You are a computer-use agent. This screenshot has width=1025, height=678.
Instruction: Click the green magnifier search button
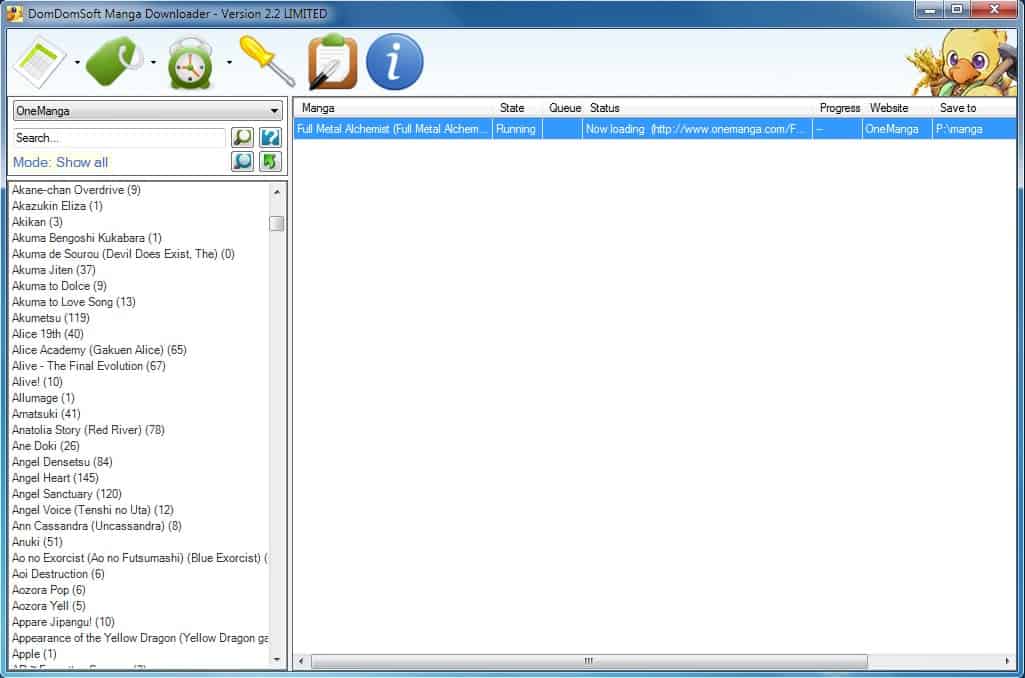pos(242,138)
